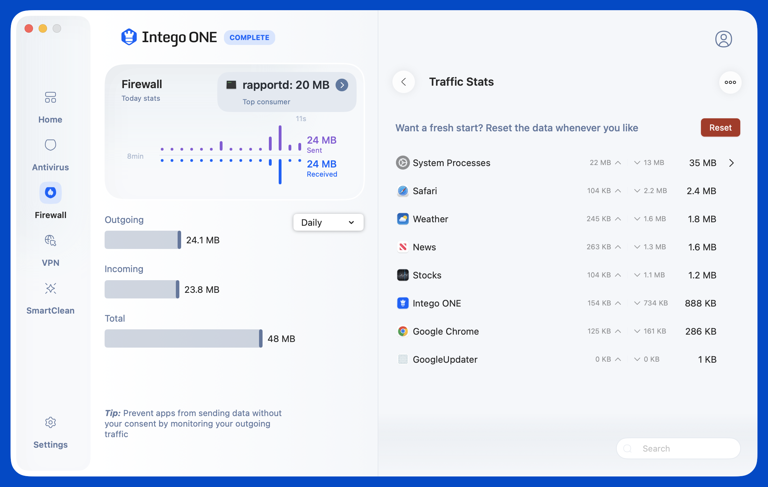Image resolution: width=768 pixels, height=487 pixels.
Task: Expand the System Processes row chevron
Action: pos(731,163)
